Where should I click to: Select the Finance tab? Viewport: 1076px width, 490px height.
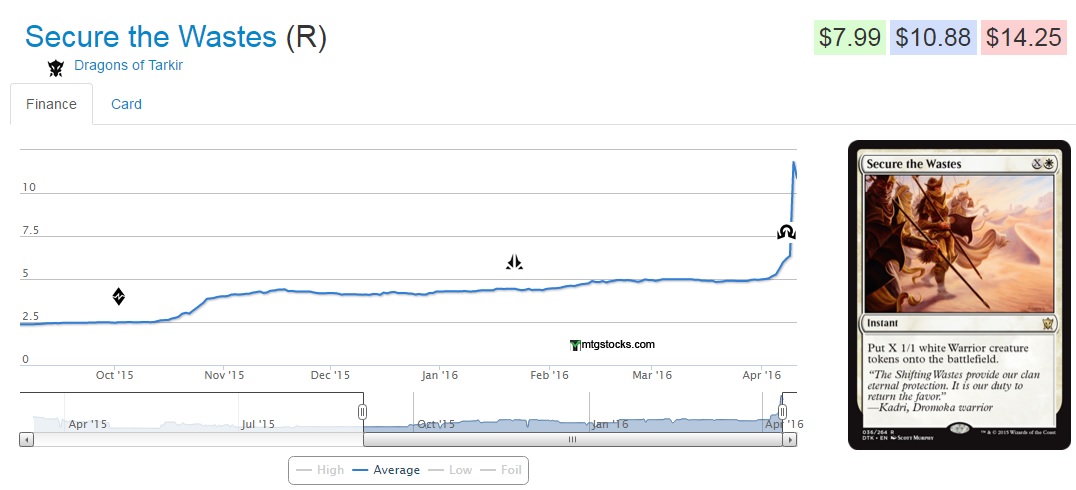point(51,104)
